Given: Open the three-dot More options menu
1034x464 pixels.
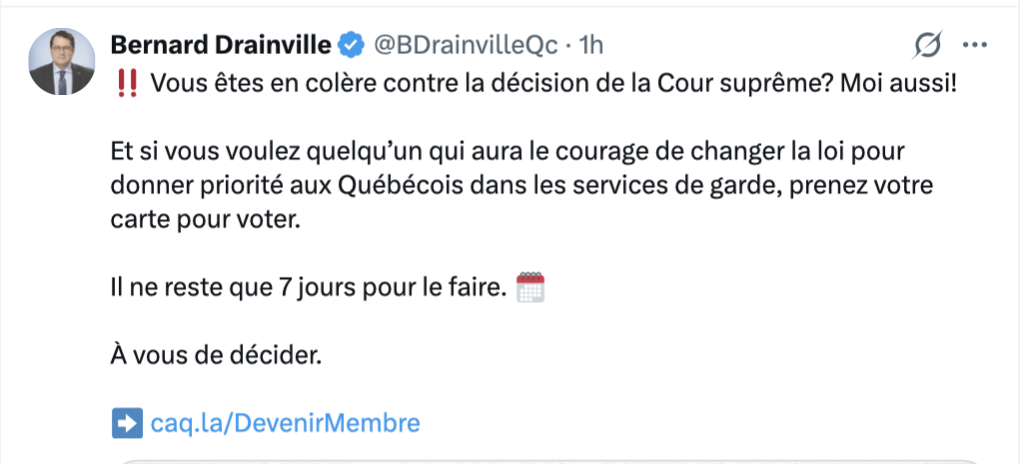Looking at the screenshot, I should (x=974, y=46).
